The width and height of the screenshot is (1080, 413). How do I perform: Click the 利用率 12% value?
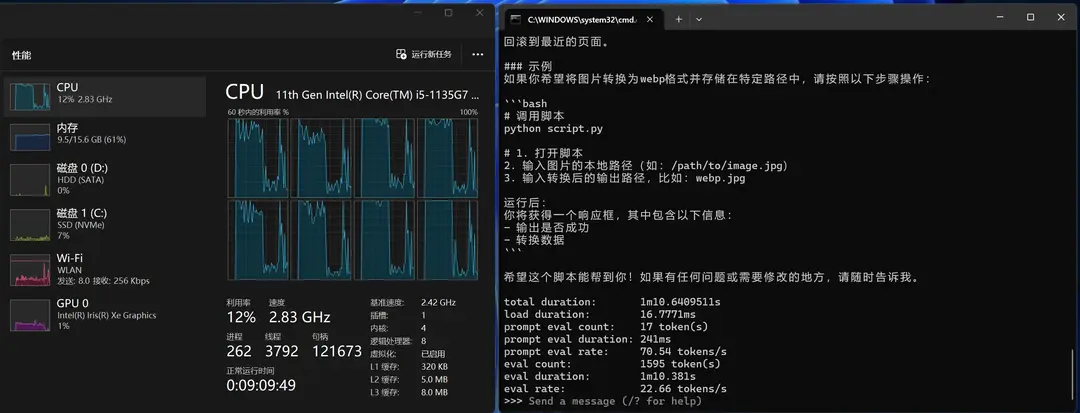coord(241,317)
